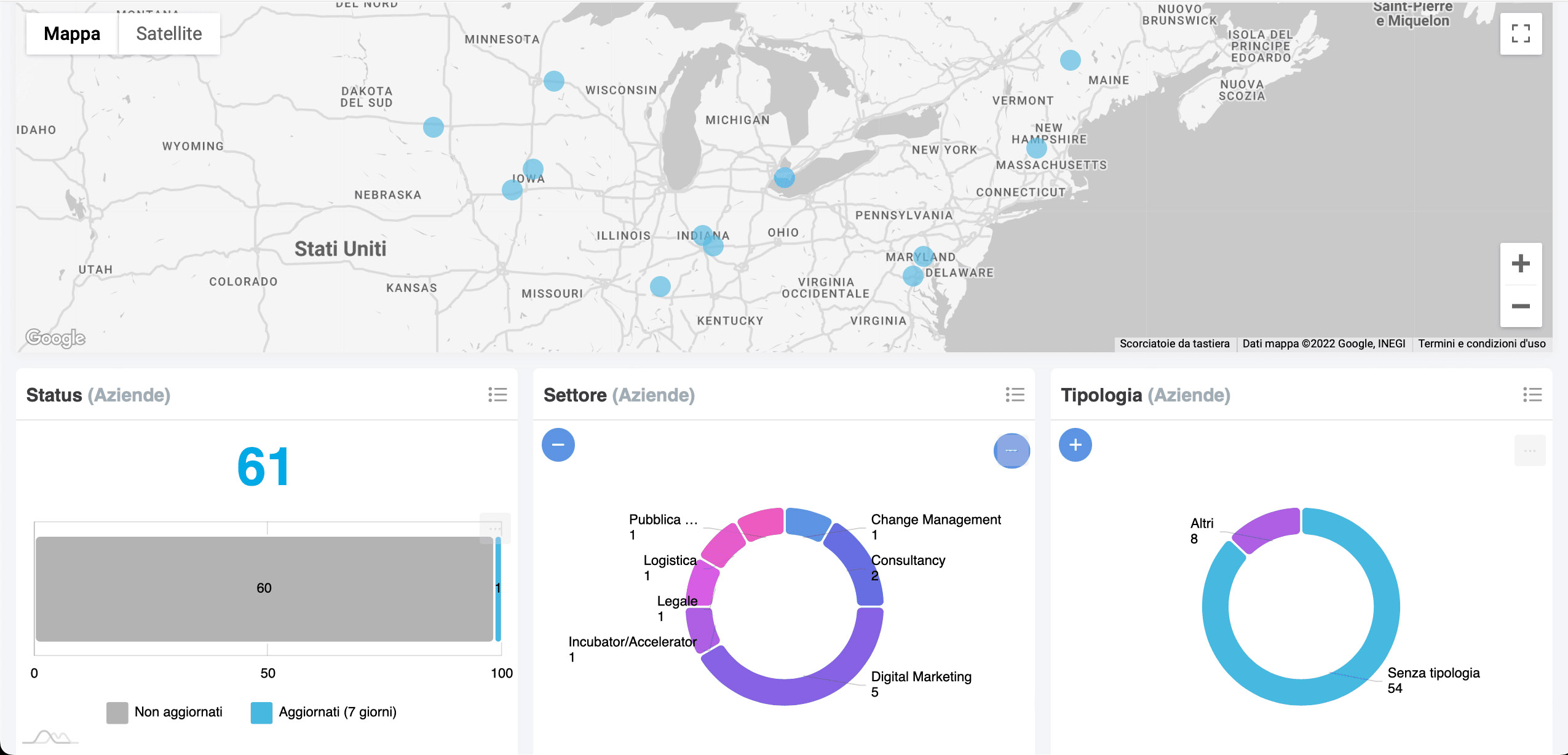Toggle Aggiornati (7 giorni) legend series

[x=324, y=712]
